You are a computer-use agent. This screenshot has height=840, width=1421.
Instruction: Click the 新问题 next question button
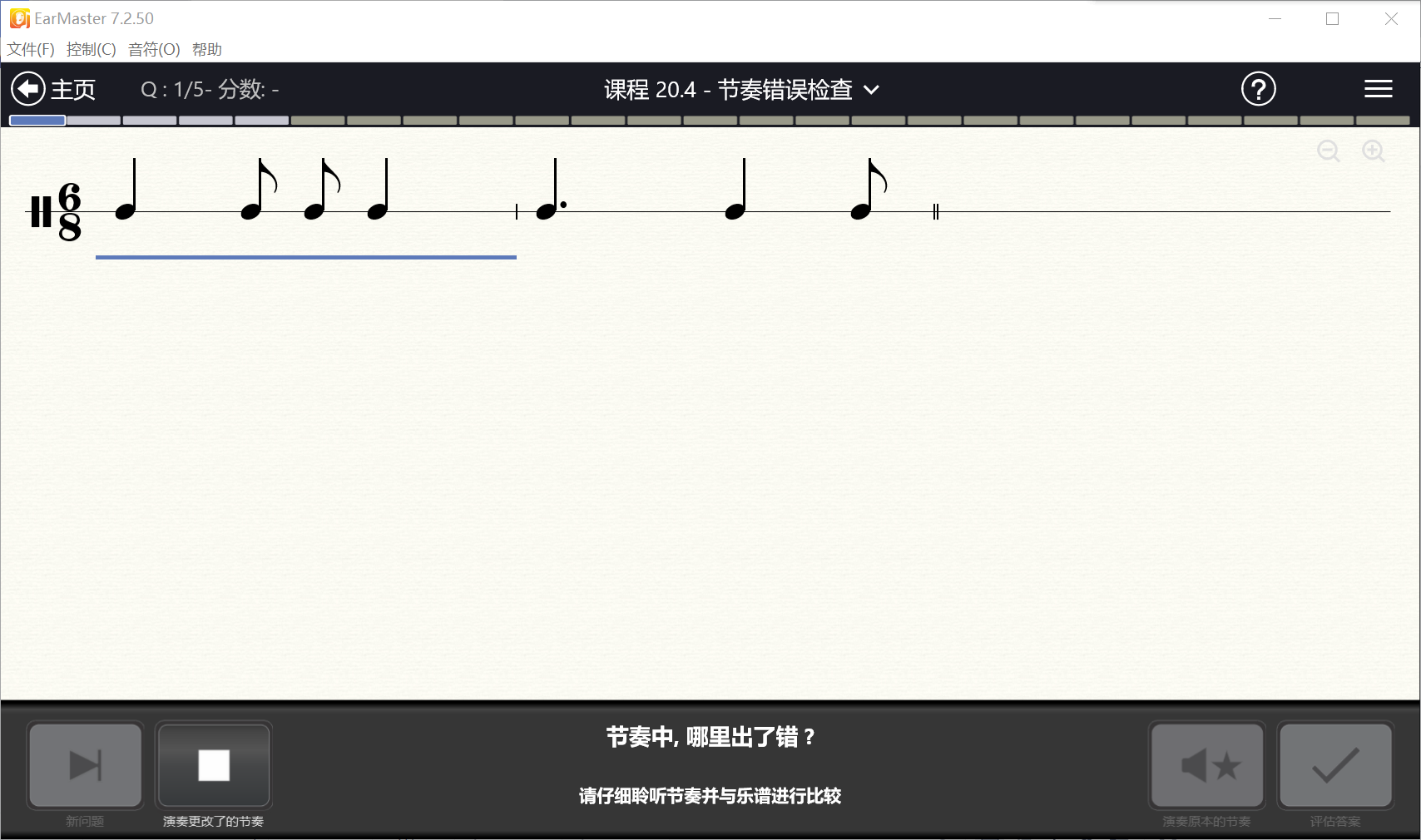pos(85,765)
